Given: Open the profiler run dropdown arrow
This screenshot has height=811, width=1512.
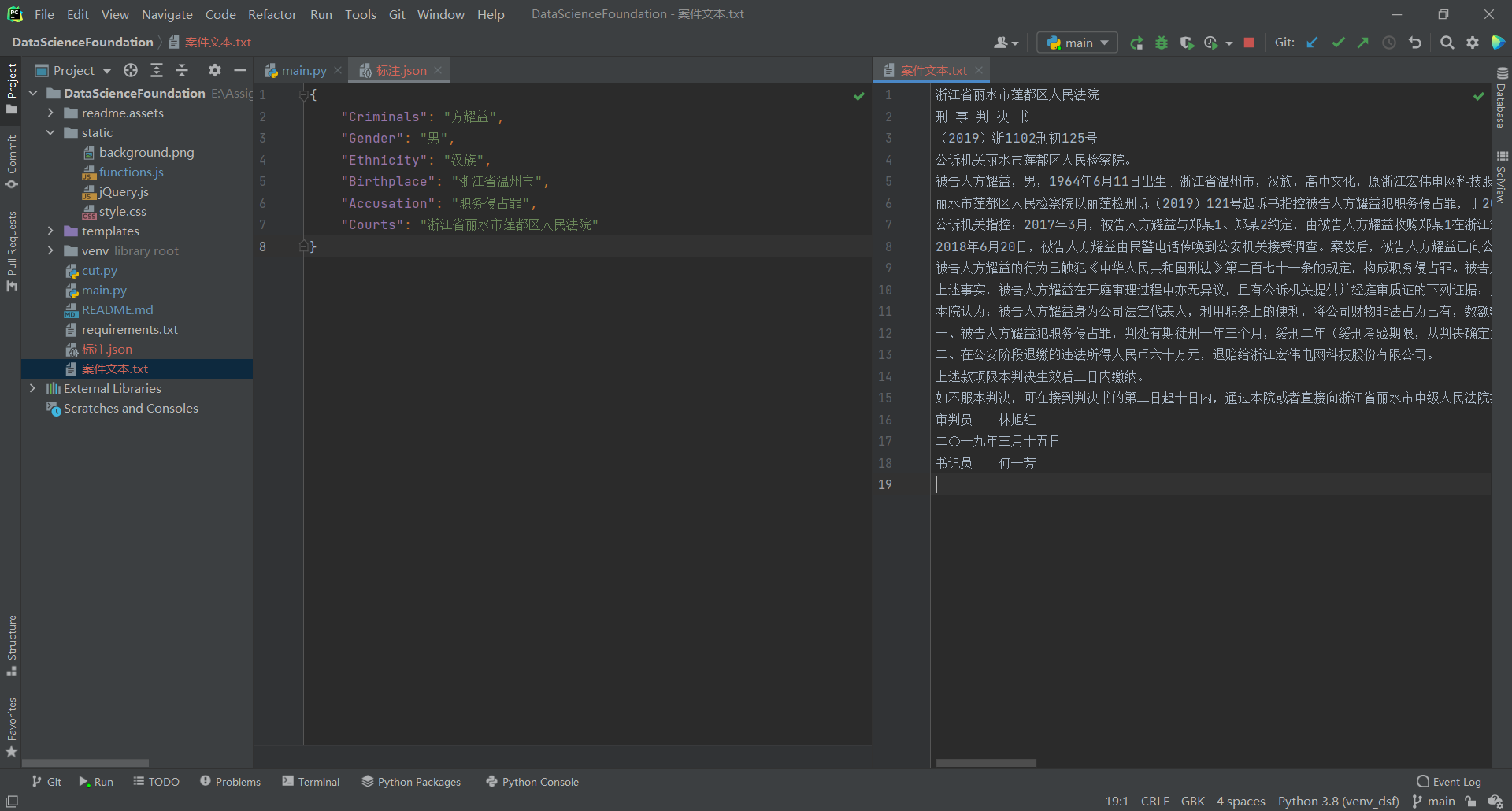Looking at the screenshot, I should [1228, 43].
